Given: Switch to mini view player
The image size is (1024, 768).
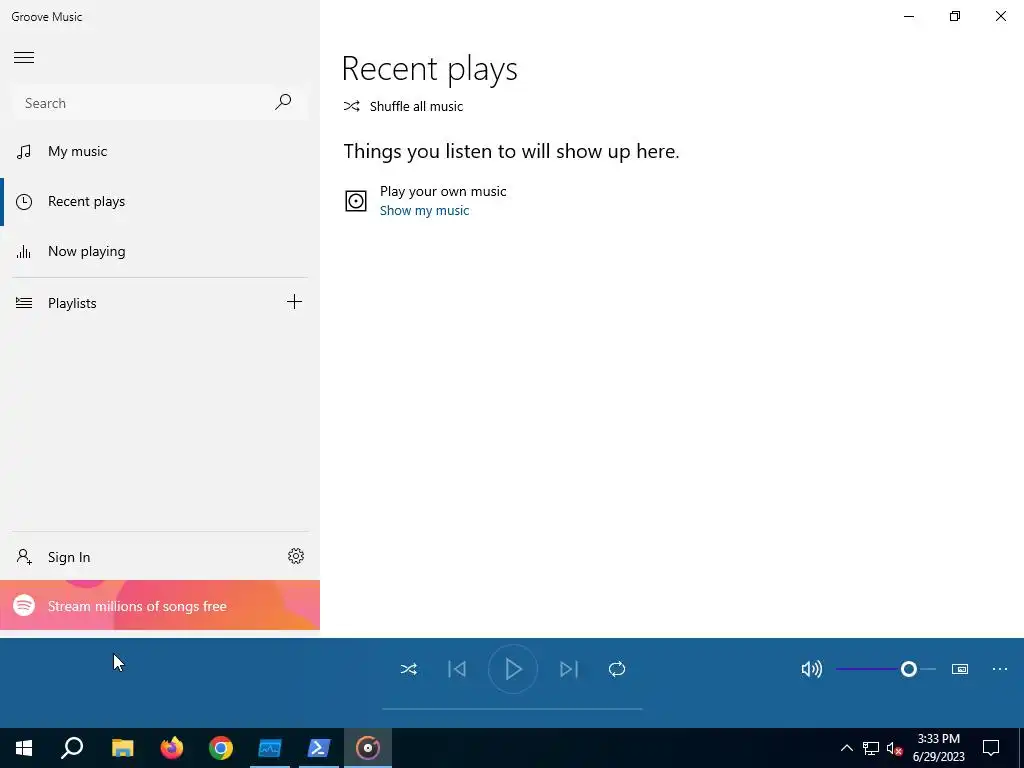Looking at the screenshot, I should coord(960,669).
